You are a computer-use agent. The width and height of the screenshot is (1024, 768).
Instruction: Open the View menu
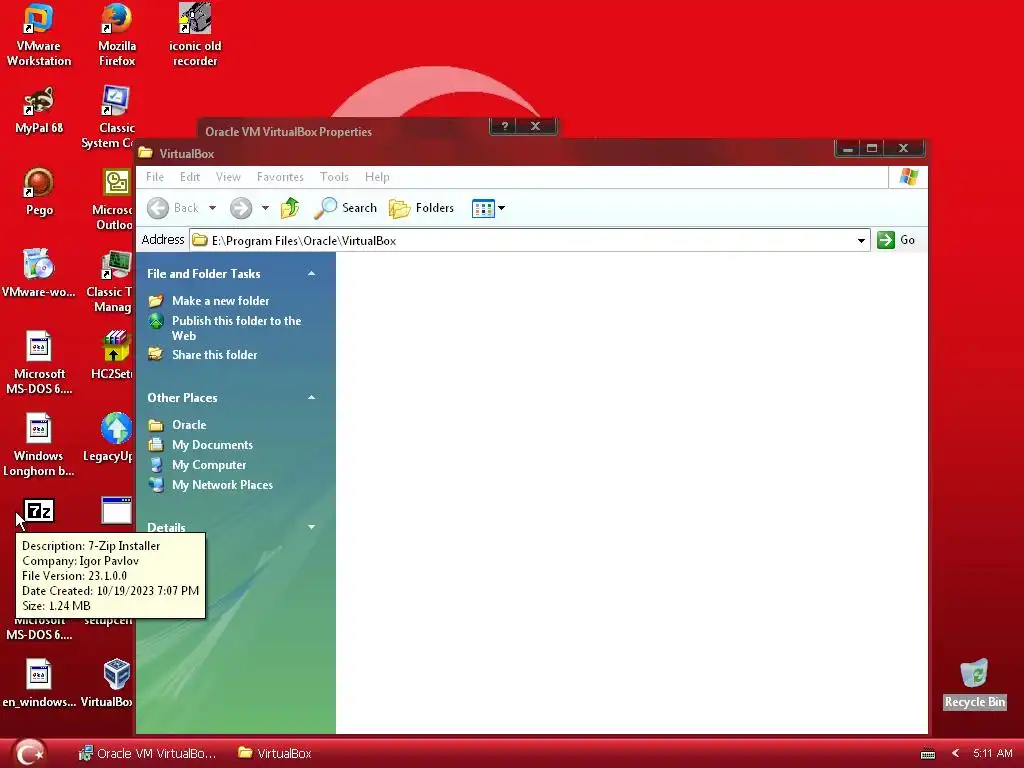(228, 177)
